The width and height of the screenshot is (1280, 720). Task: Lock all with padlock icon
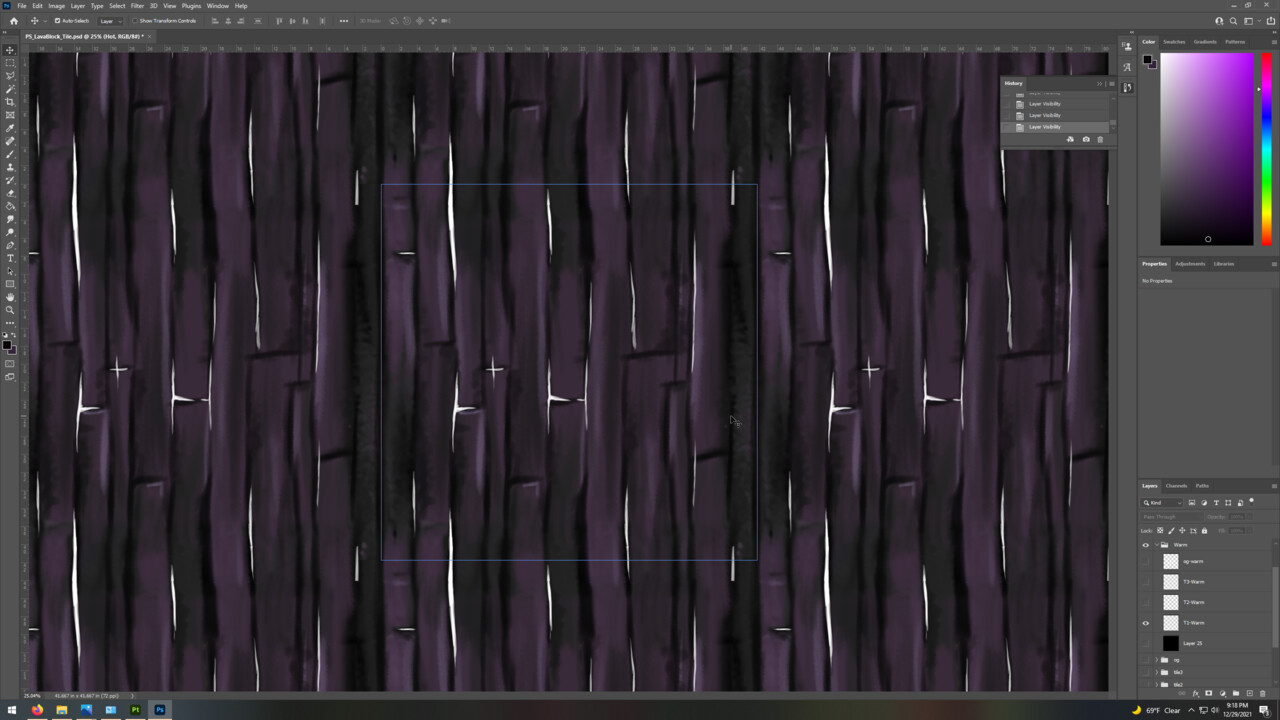tap(1204, 531)
